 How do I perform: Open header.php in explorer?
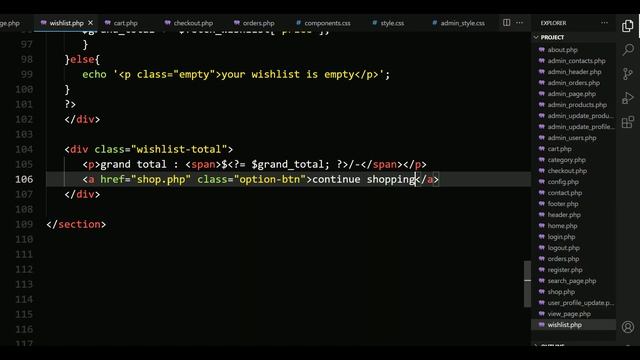click(564, 215)
